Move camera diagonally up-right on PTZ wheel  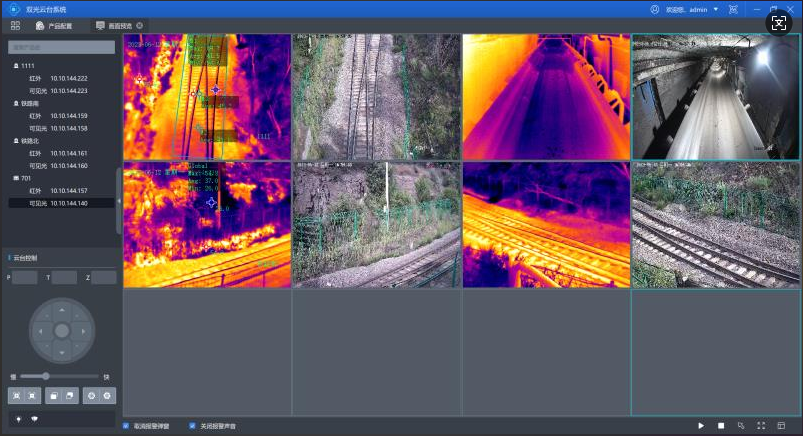coord(77,316)
